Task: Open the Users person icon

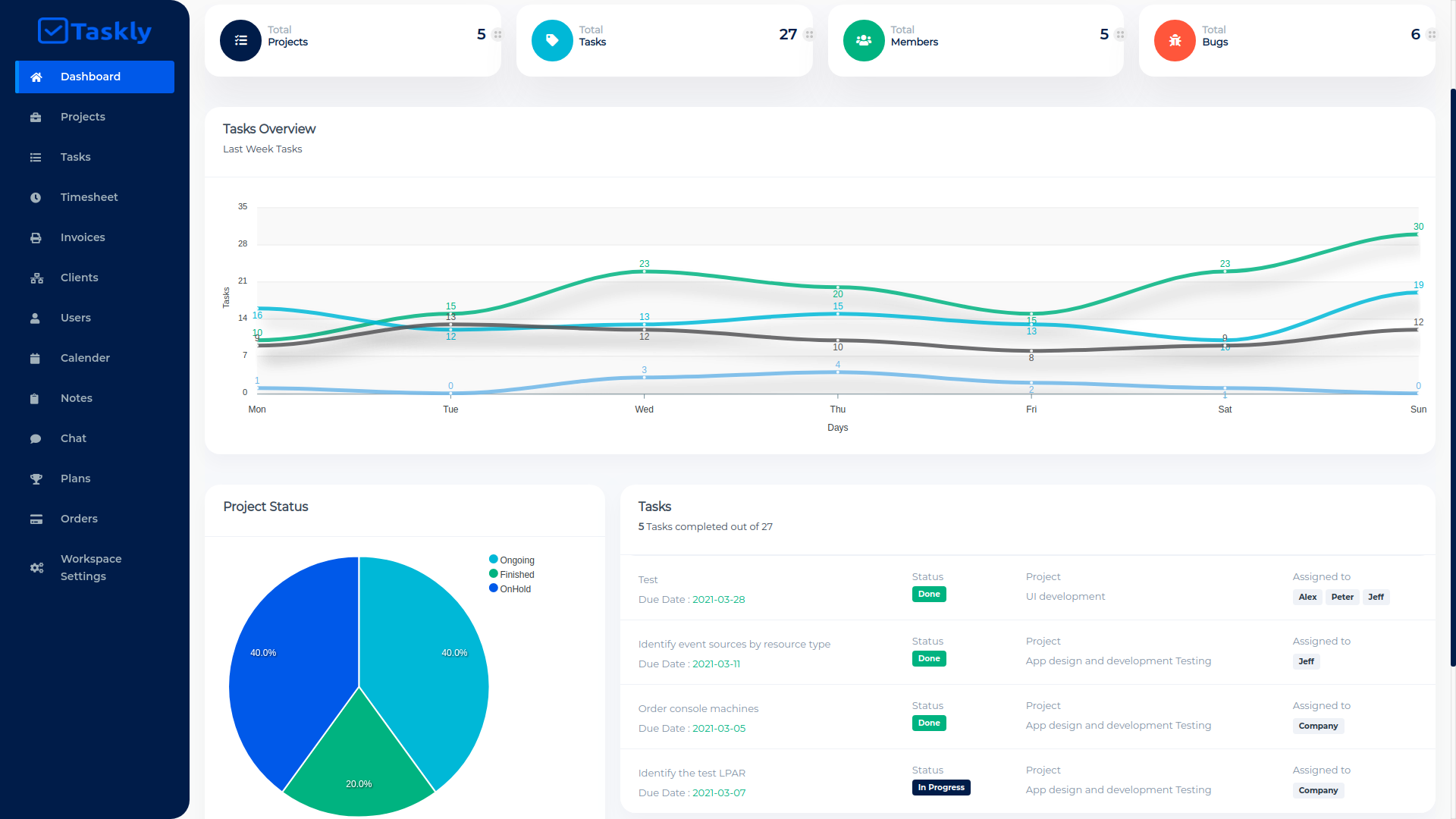Action: coord(36,318)
